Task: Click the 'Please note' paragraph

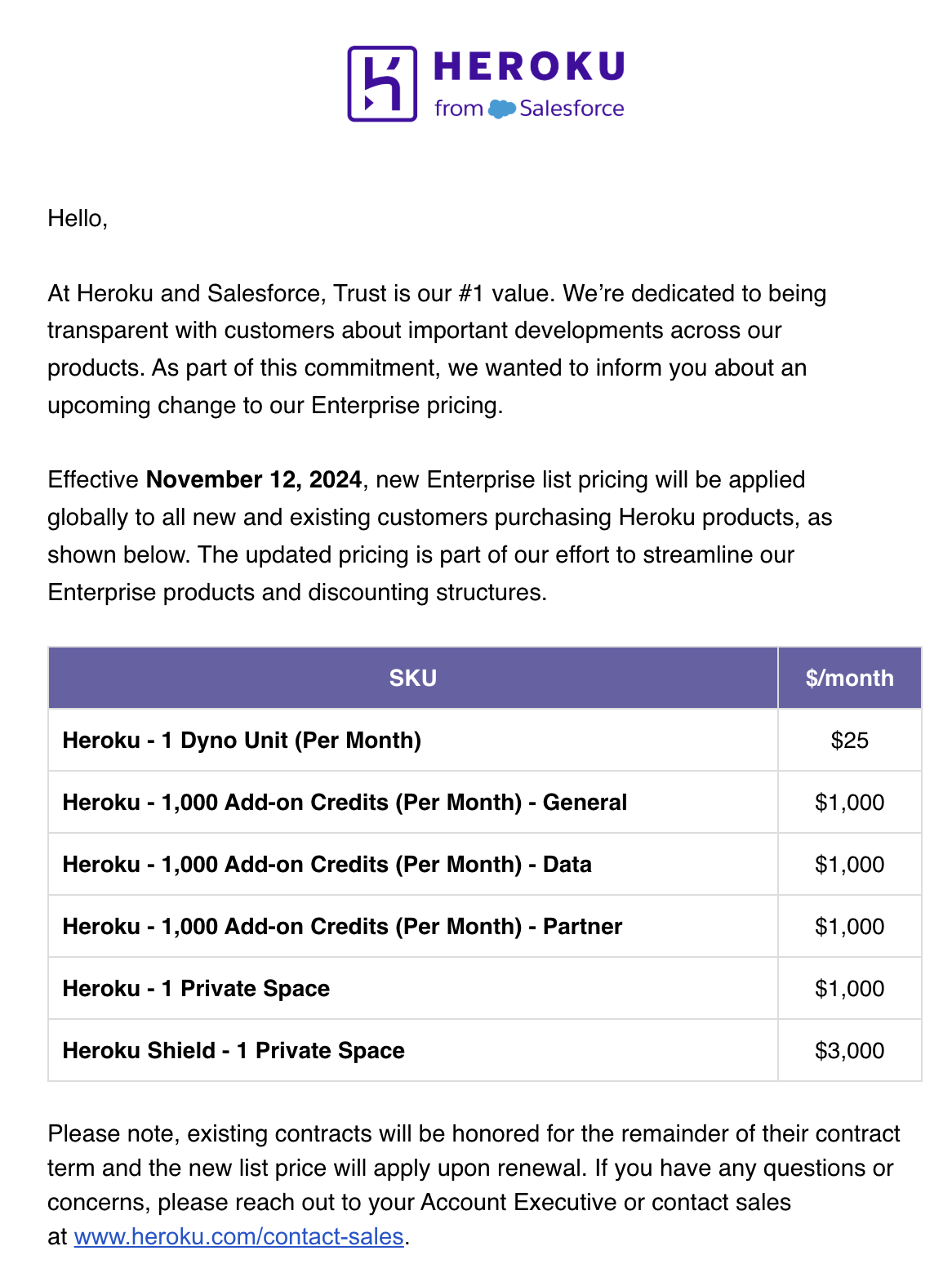Action: tap(474, 1168)
